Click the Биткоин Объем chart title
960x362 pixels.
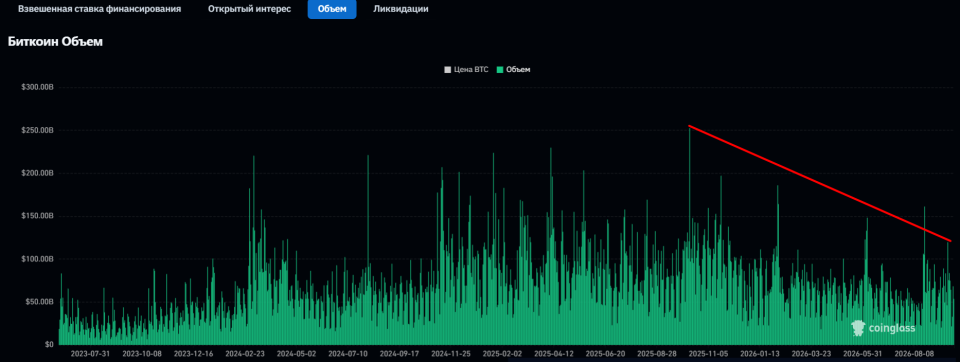pos(55,42)
